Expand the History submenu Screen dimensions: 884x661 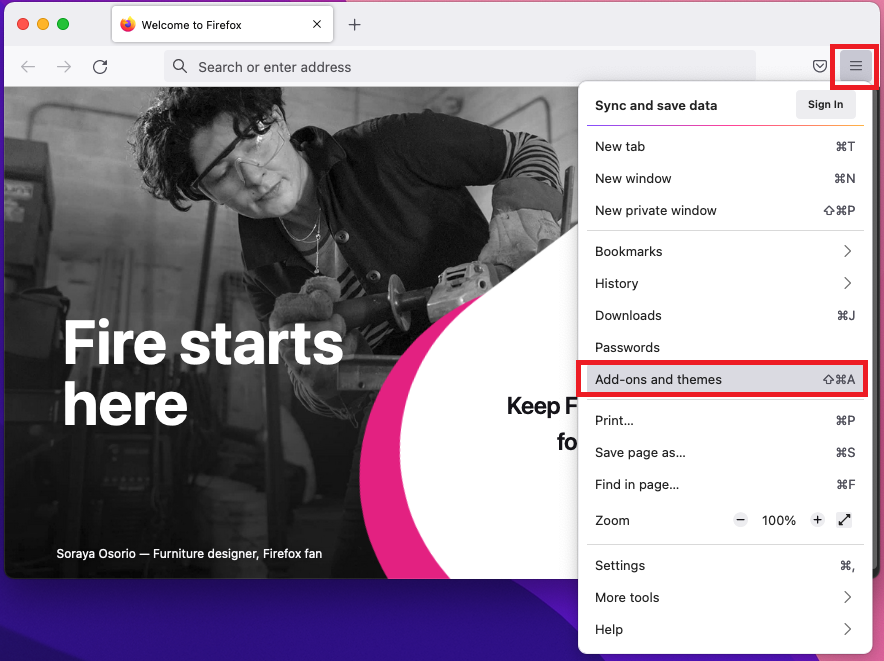point(725,283)
